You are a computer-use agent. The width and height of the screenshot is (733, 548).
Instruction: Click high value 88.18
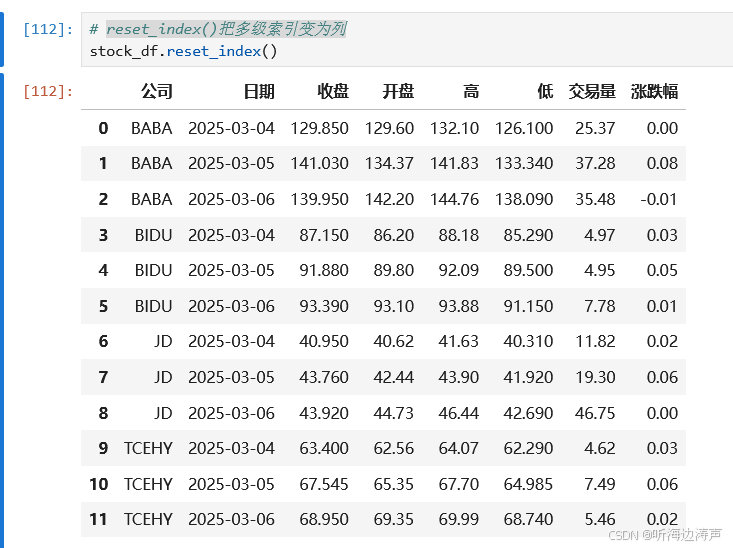[x=459, y=235]
